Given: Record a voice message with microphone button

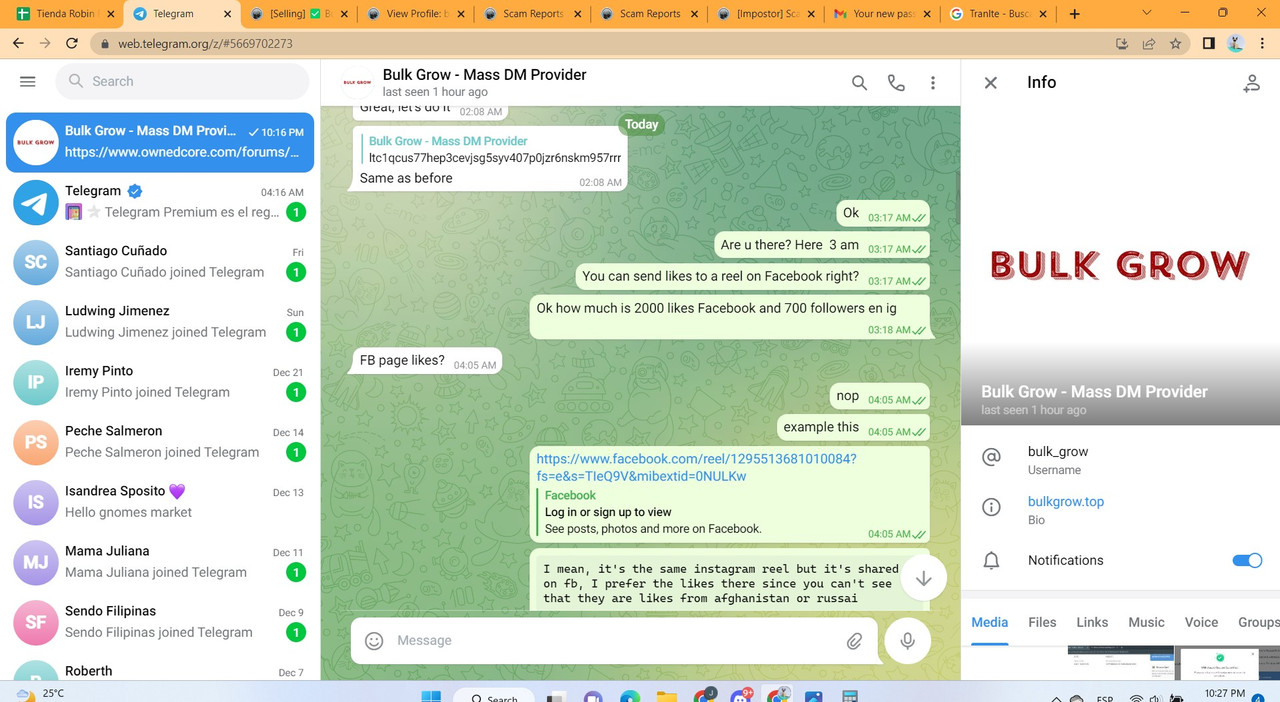Looking at the screenshot, I should (x=908, y=641).
